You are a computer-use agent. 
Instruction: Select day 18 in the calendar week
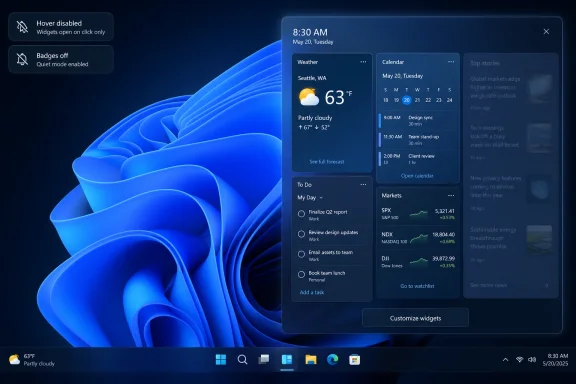click(x=385, y=100)
